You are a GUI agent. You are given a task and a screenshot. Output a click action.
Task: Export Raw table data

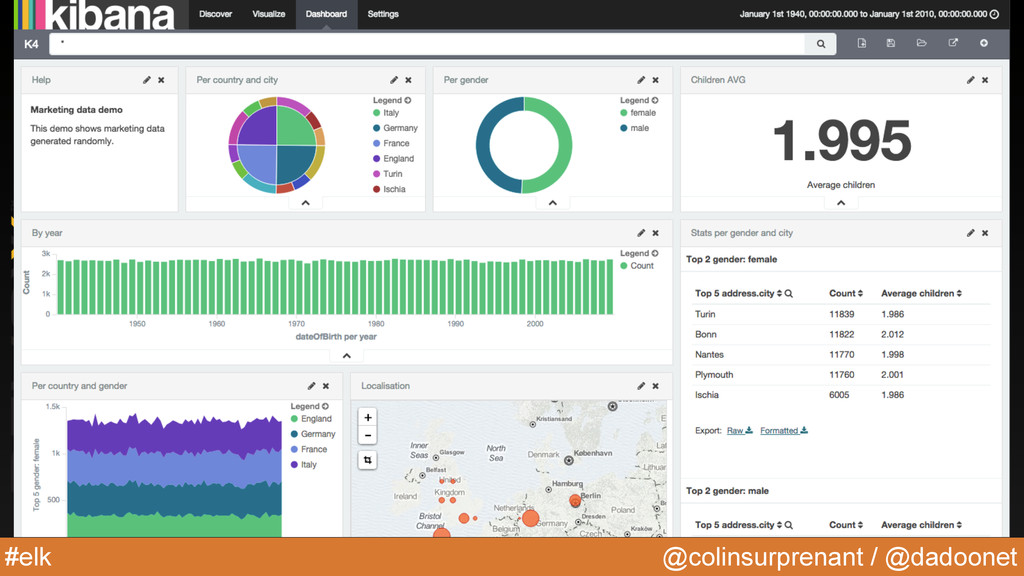739,430
